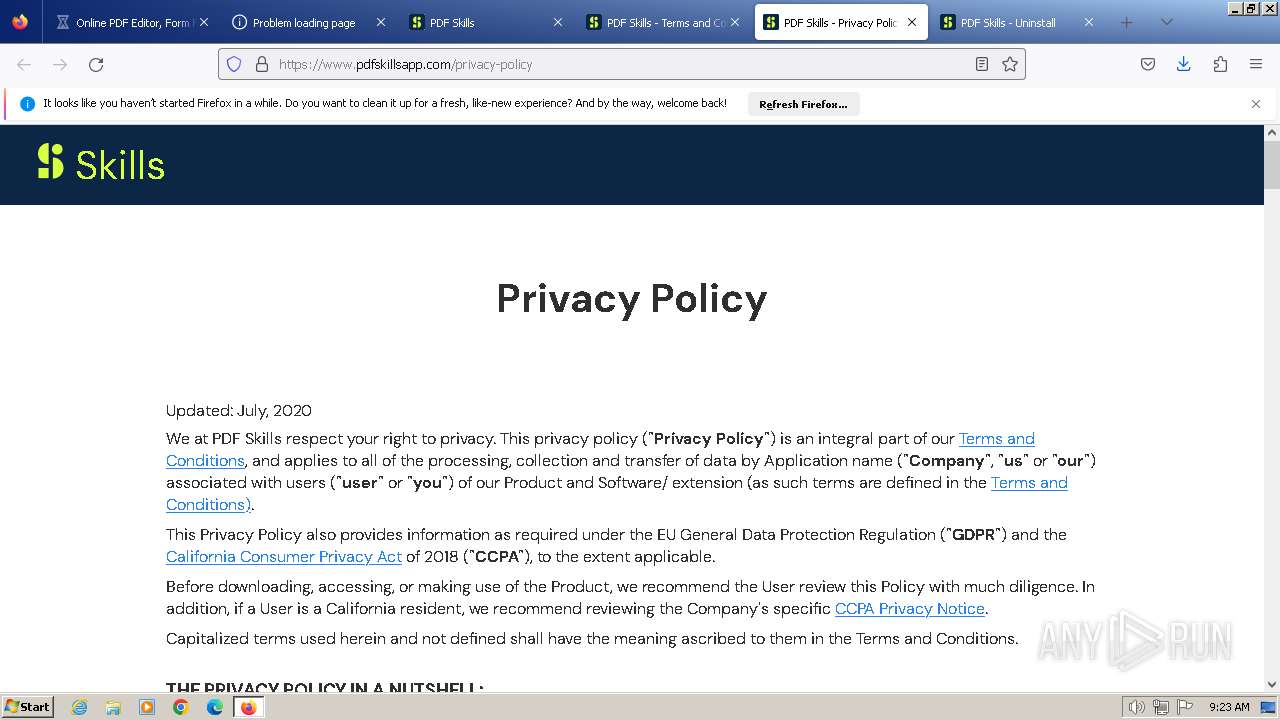Expand the list all tabs dropdown

click(1166, 22)
